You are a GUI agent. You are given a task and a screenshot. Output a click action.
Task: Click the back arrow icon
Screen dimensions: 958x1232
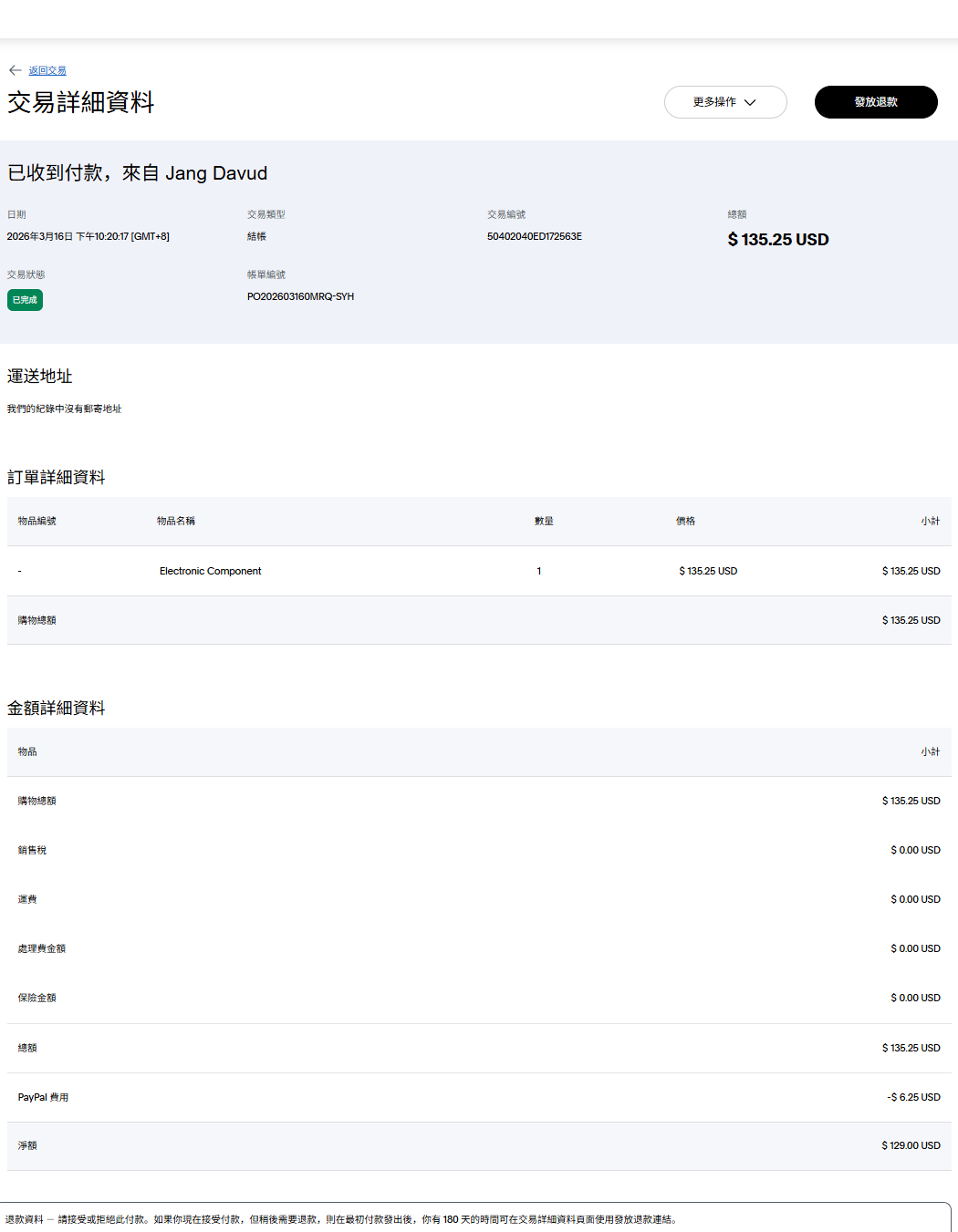15,70
